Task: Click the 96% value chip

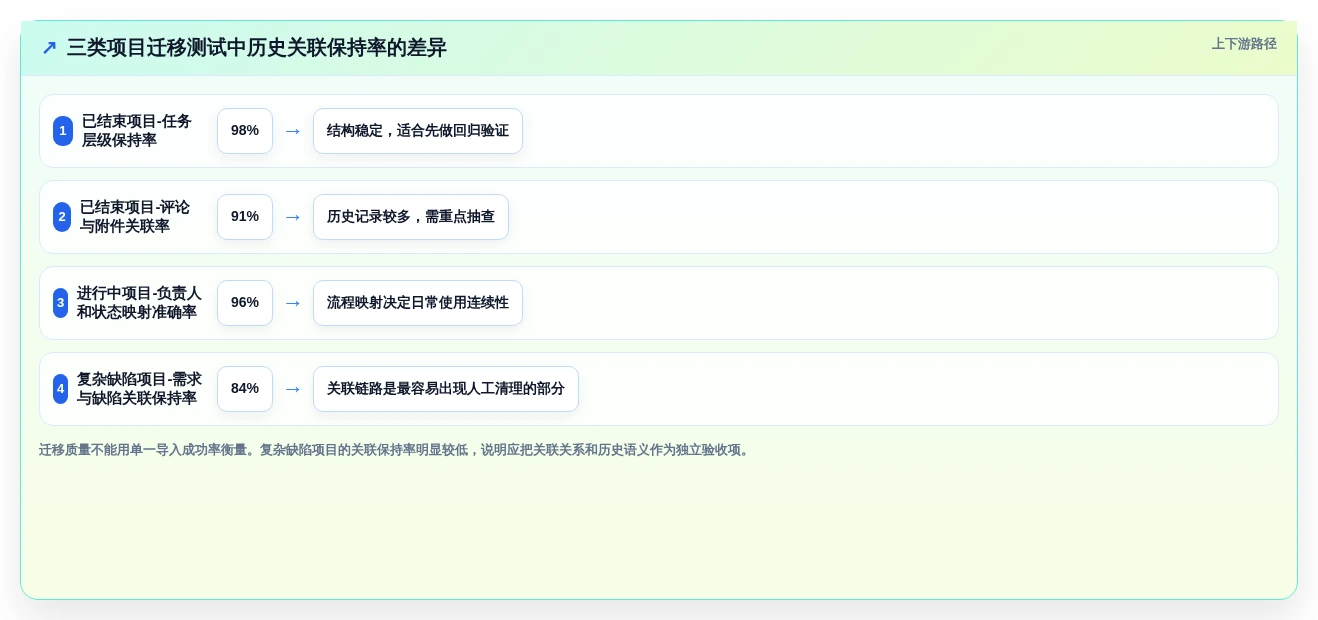Action: coord(245,303)
